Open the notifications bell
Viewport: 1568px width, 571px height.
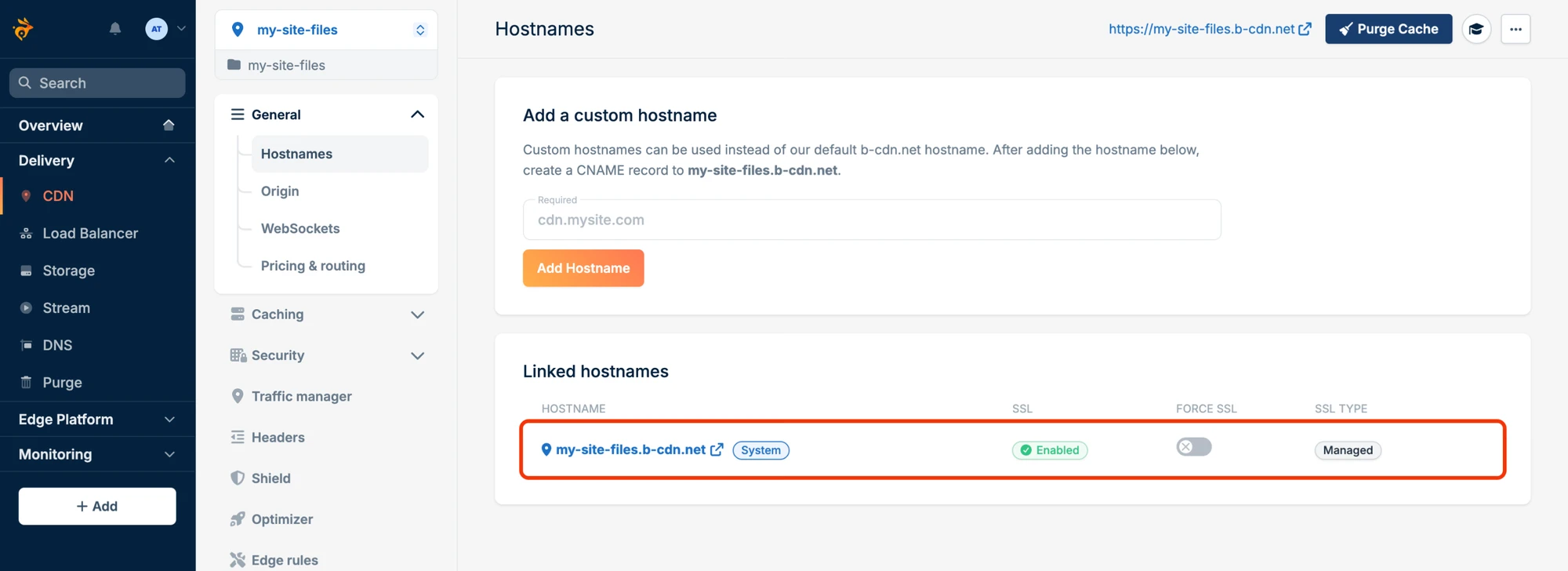pos(115,29)
